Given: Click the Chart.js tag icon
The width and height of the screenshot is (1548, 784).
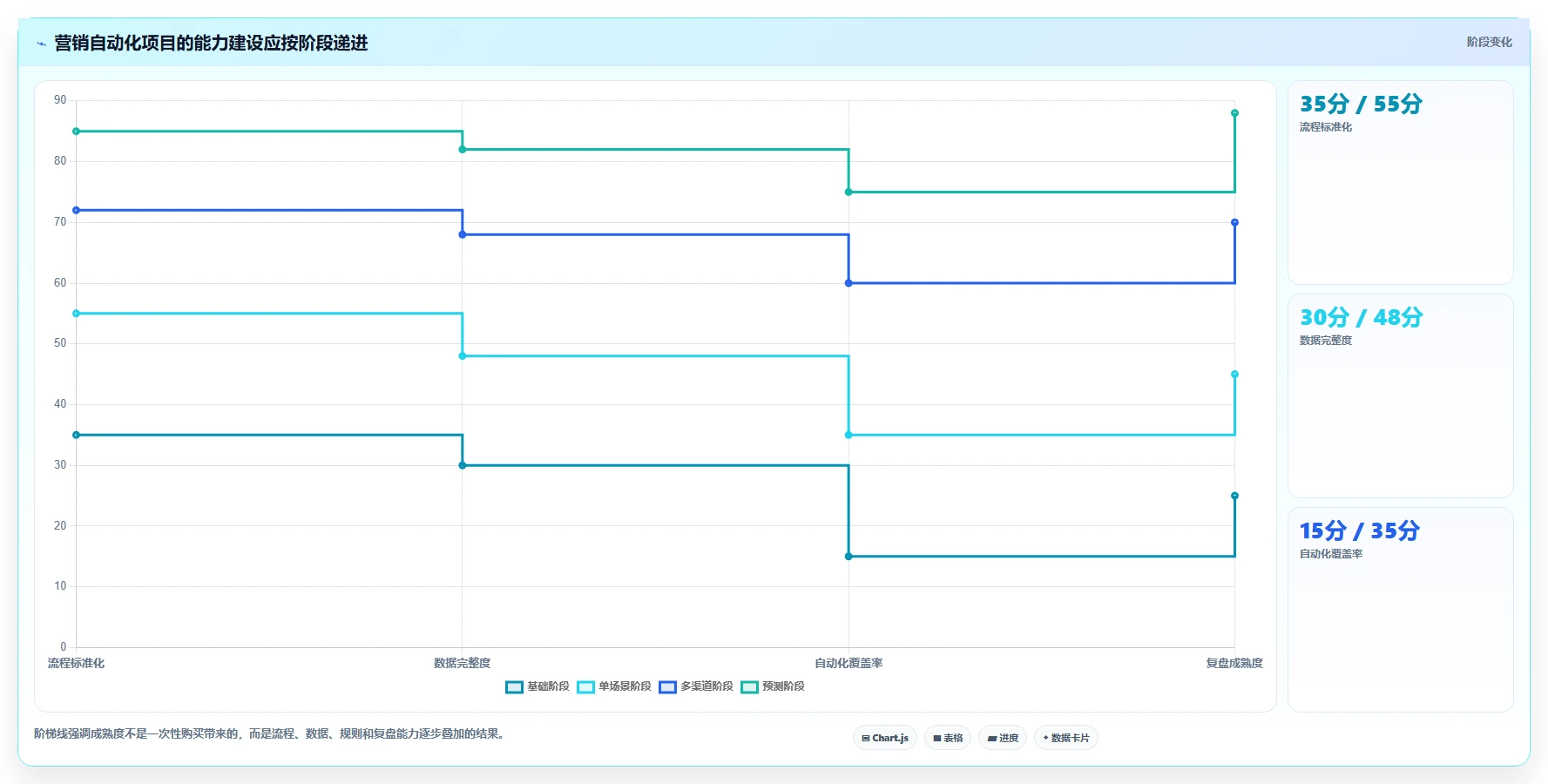Looking at the screenshot, I should [866, 738].
